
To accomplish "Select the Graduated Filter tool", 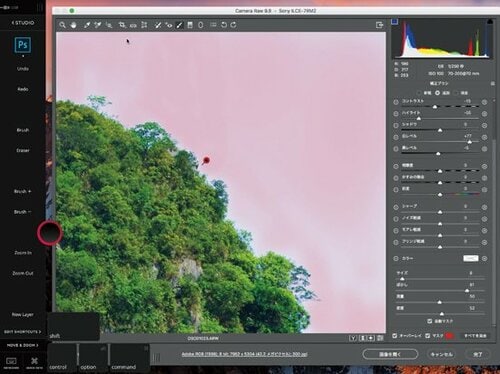I will click(190, 25).
